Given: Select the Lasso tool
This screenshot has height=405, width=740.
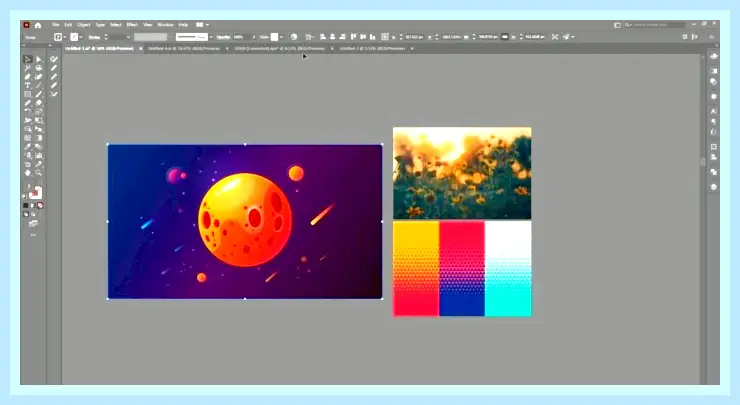Looking at the screenshot, I should tap(39, 68).
